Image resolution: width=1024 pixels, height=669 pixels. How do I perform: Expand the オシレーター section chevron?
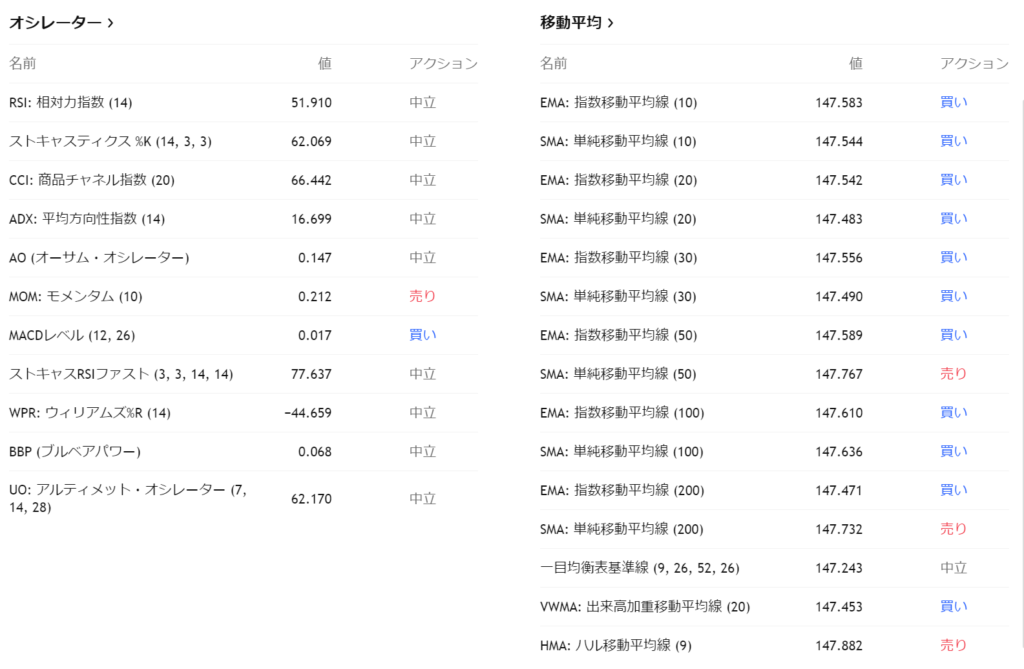(x=110, y=22)
